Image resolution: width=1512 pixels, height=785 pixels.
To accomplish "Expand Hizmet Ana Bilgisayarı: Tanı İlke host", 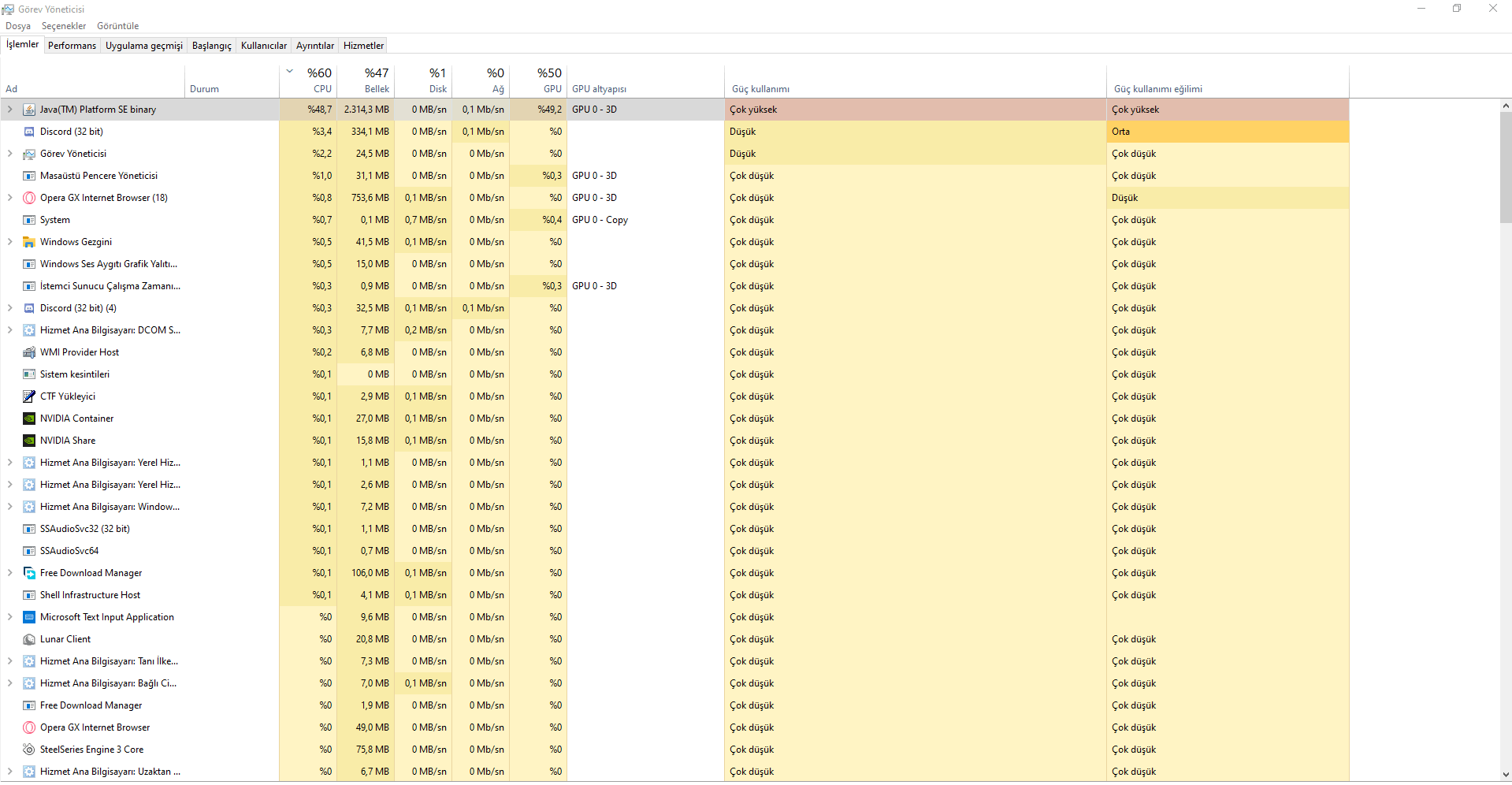I will [x=9, y=661].
